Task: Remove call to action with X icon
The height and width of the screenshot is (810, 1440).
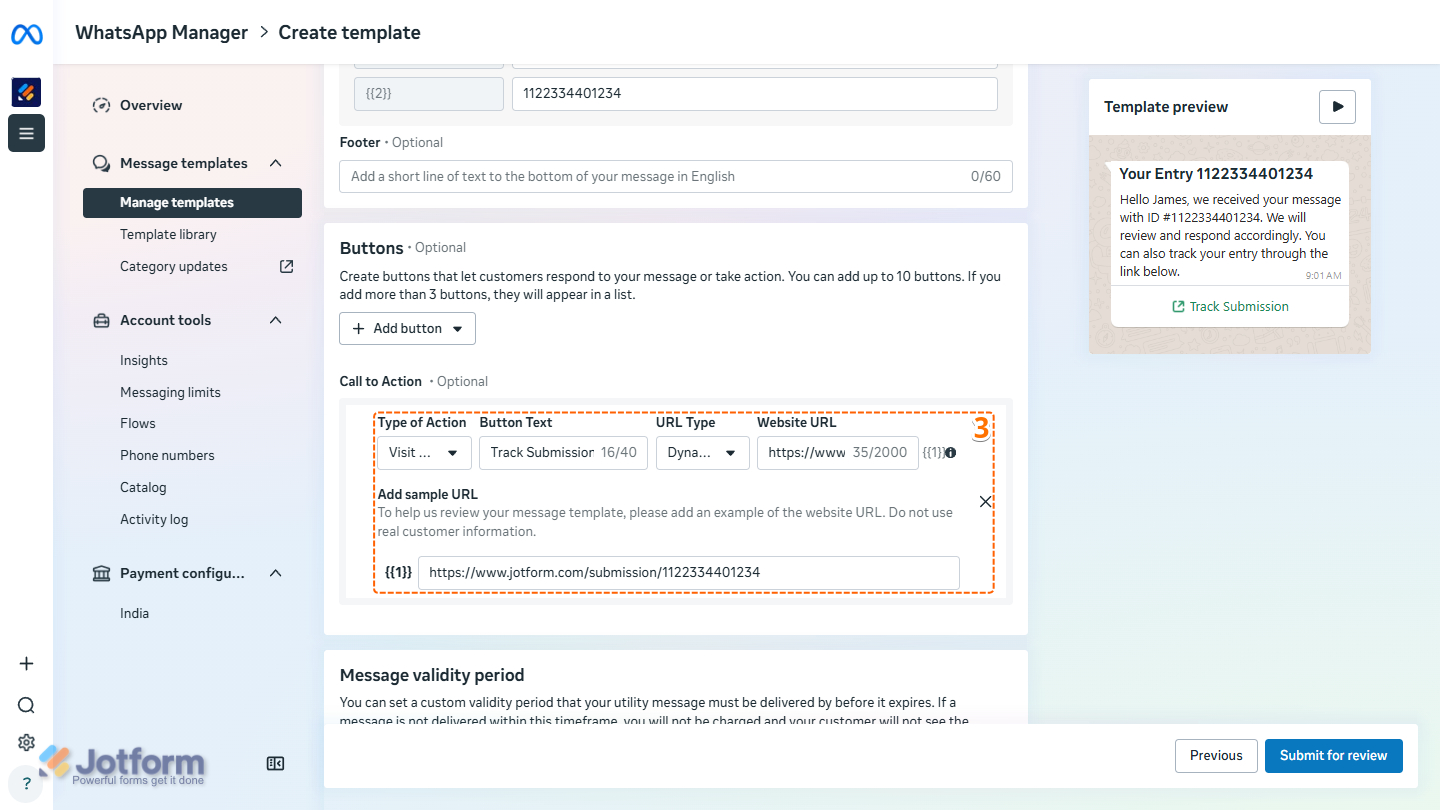Action: [x=985, y=502]
